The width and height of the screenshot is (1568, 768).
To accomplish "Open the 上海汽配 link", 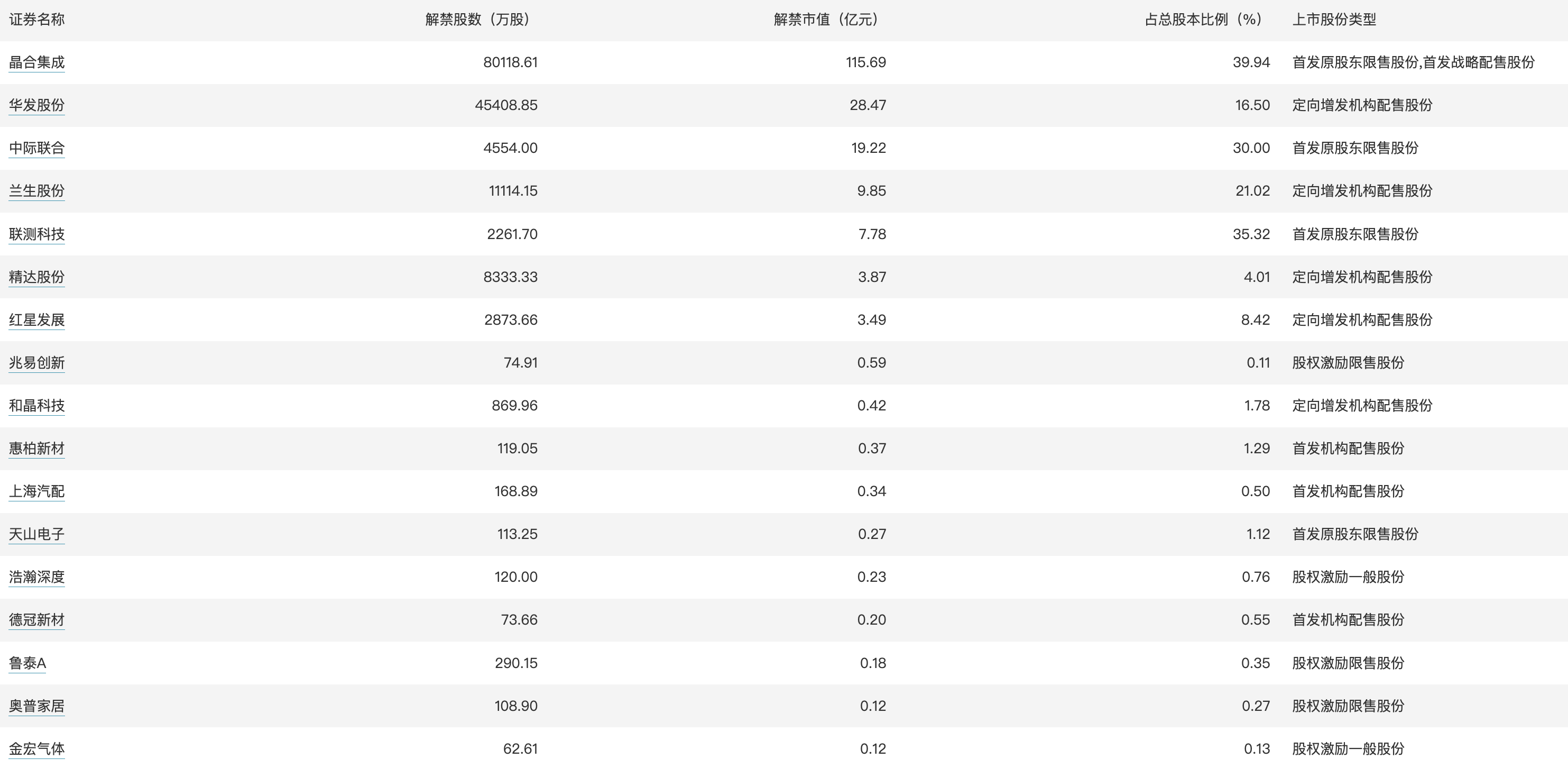I will pos(36,491).
